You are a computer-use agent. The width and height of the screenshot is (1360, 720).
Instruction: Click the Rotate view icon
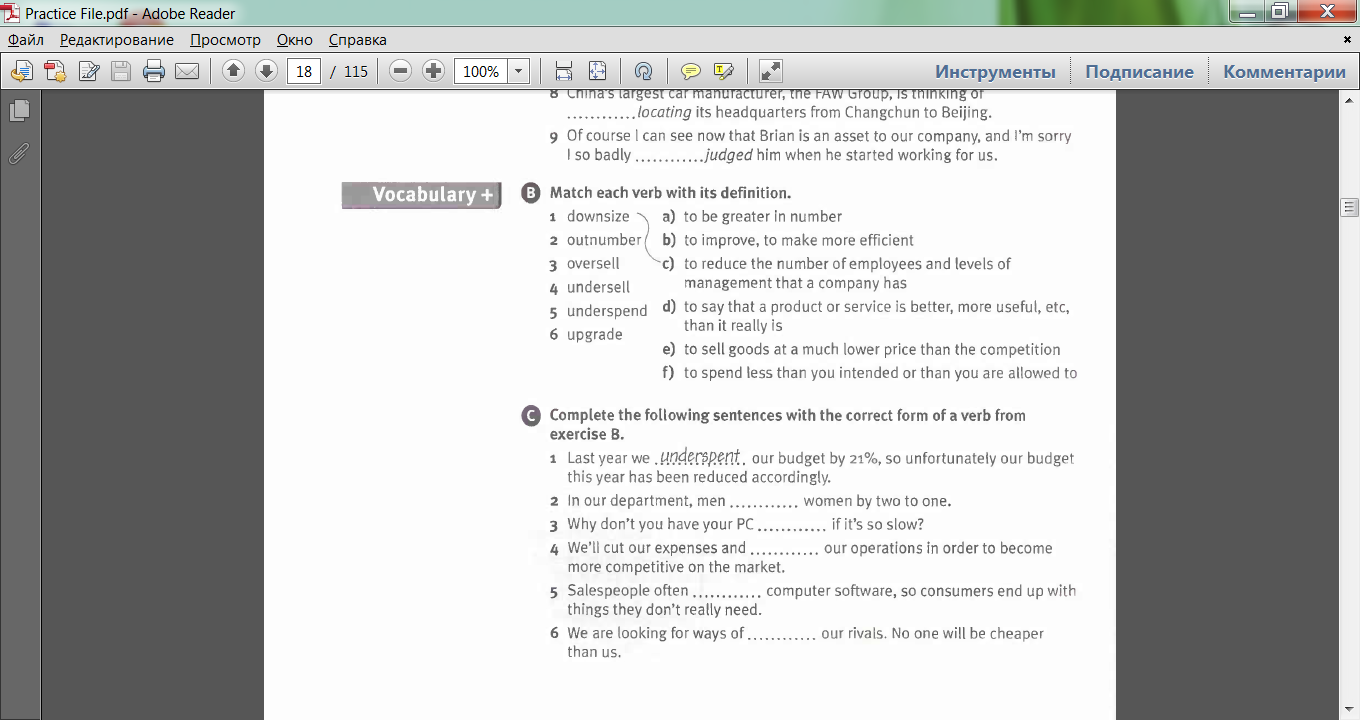coord(643,71)
